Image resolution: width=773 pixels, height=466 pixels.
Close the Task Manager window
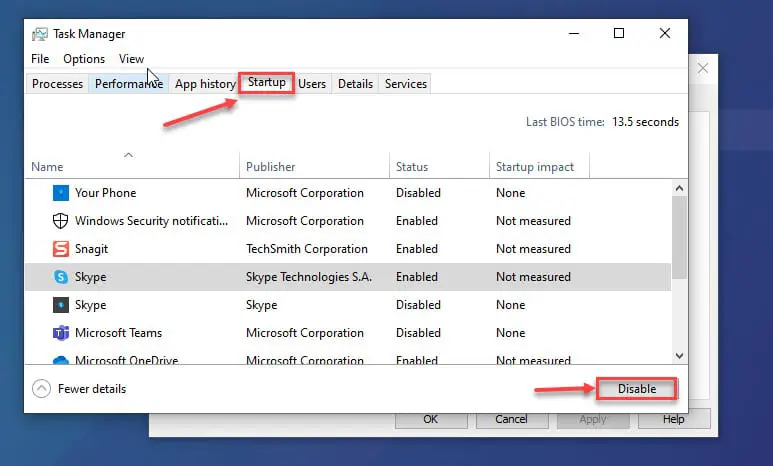[665, 34]
